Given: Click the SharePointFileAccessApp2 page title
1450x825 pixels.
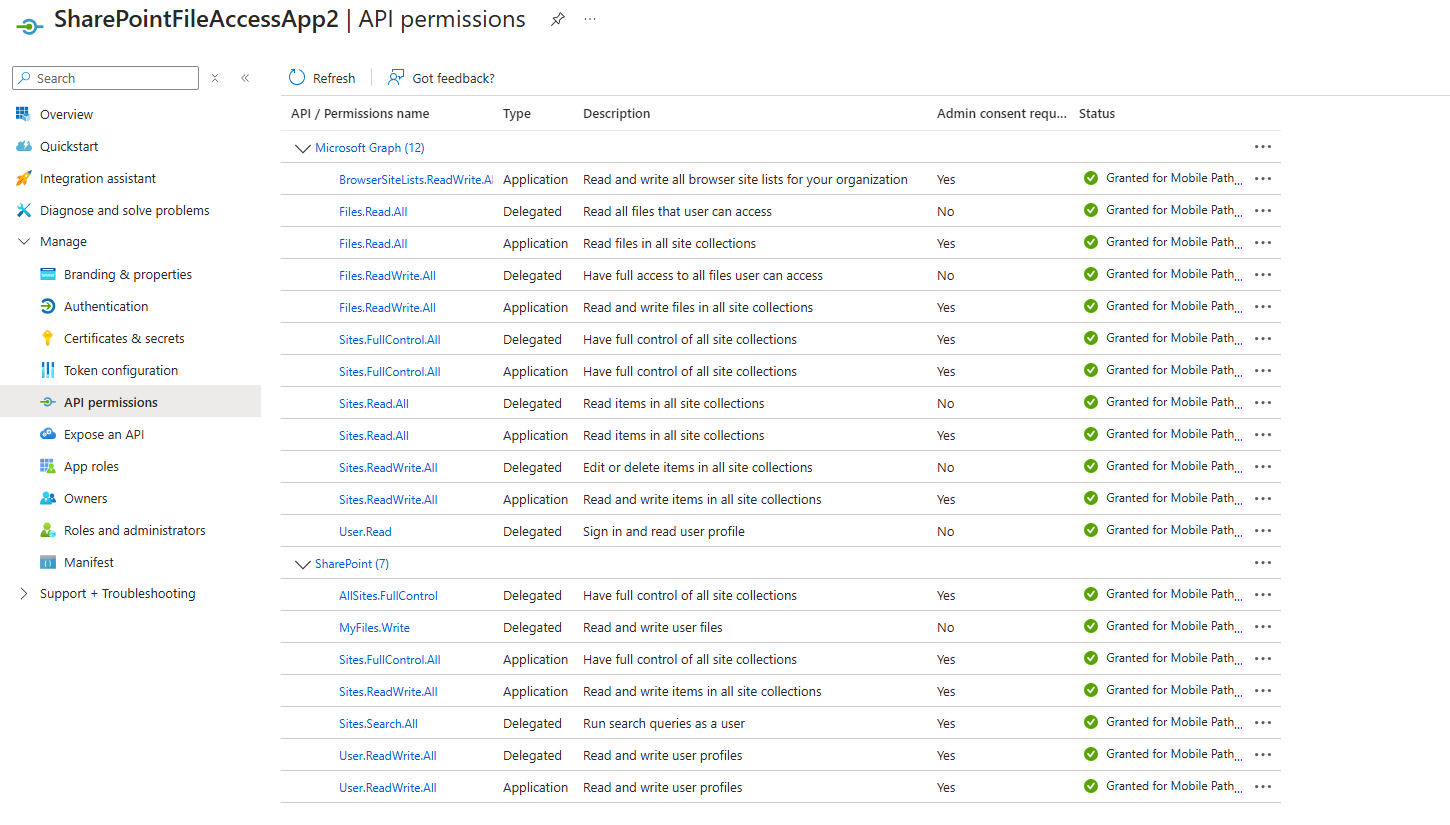Looking at the screenshot, I should pos(196,20).
